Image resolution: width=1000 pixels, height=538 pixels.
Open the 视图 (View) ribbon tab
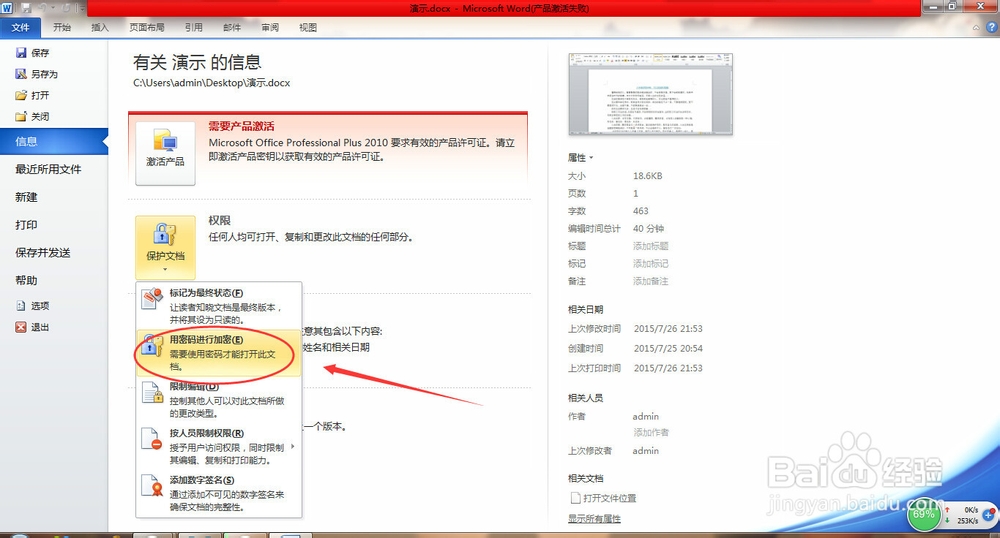(308, 27)
